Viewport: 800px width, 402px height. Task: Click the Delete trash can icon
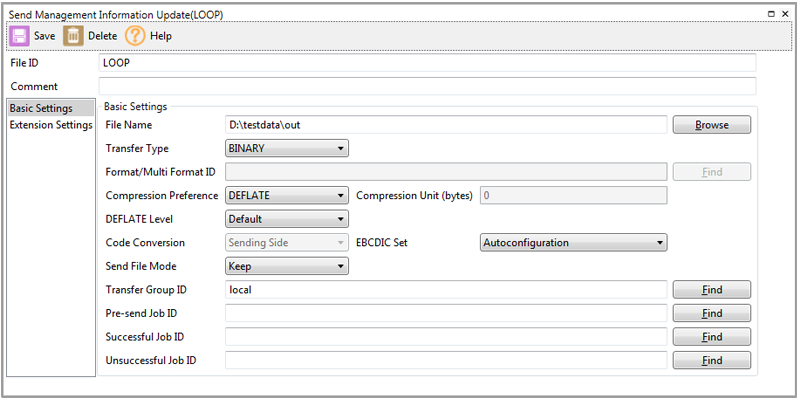pos(73,36)
